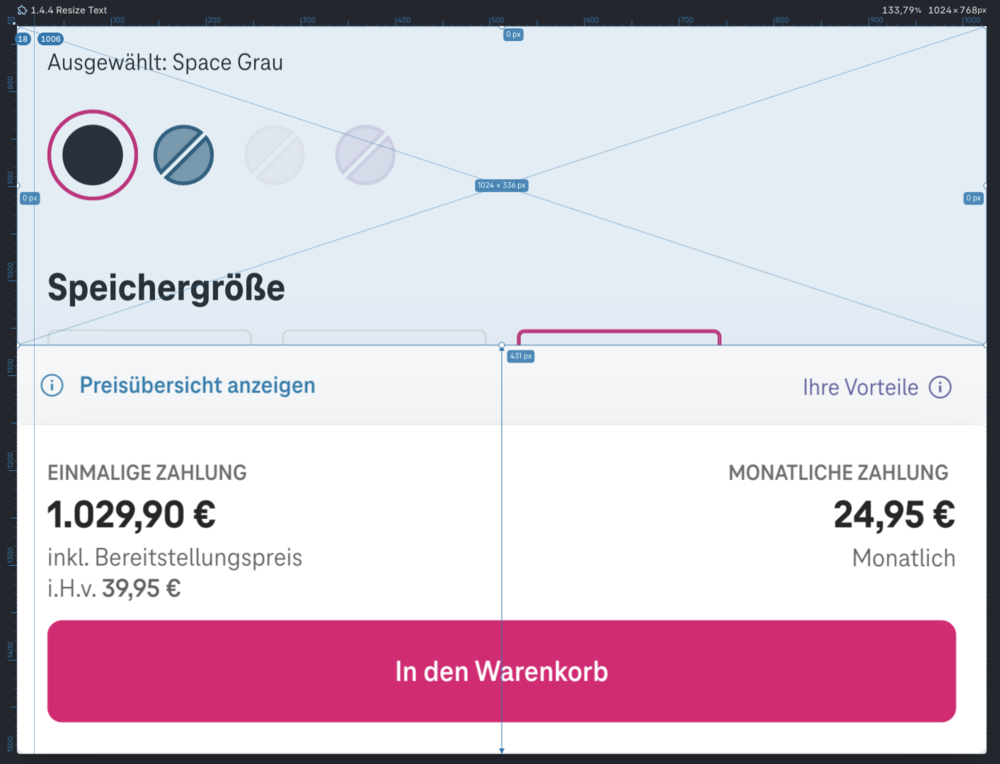Select the Space Grau color swatch
1000x764 pixels.
coord(92,155)
